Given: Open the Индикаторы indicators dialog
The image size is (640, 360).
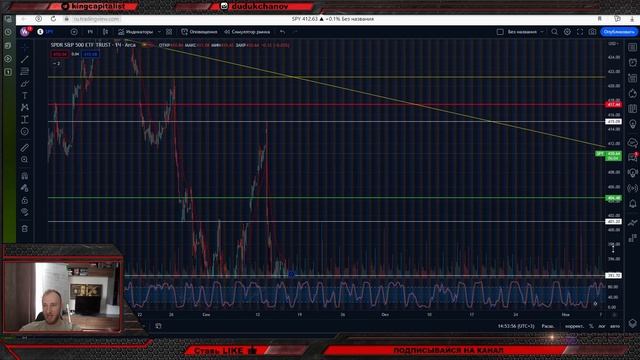Looking at the screenshot, I should (136, 31).
